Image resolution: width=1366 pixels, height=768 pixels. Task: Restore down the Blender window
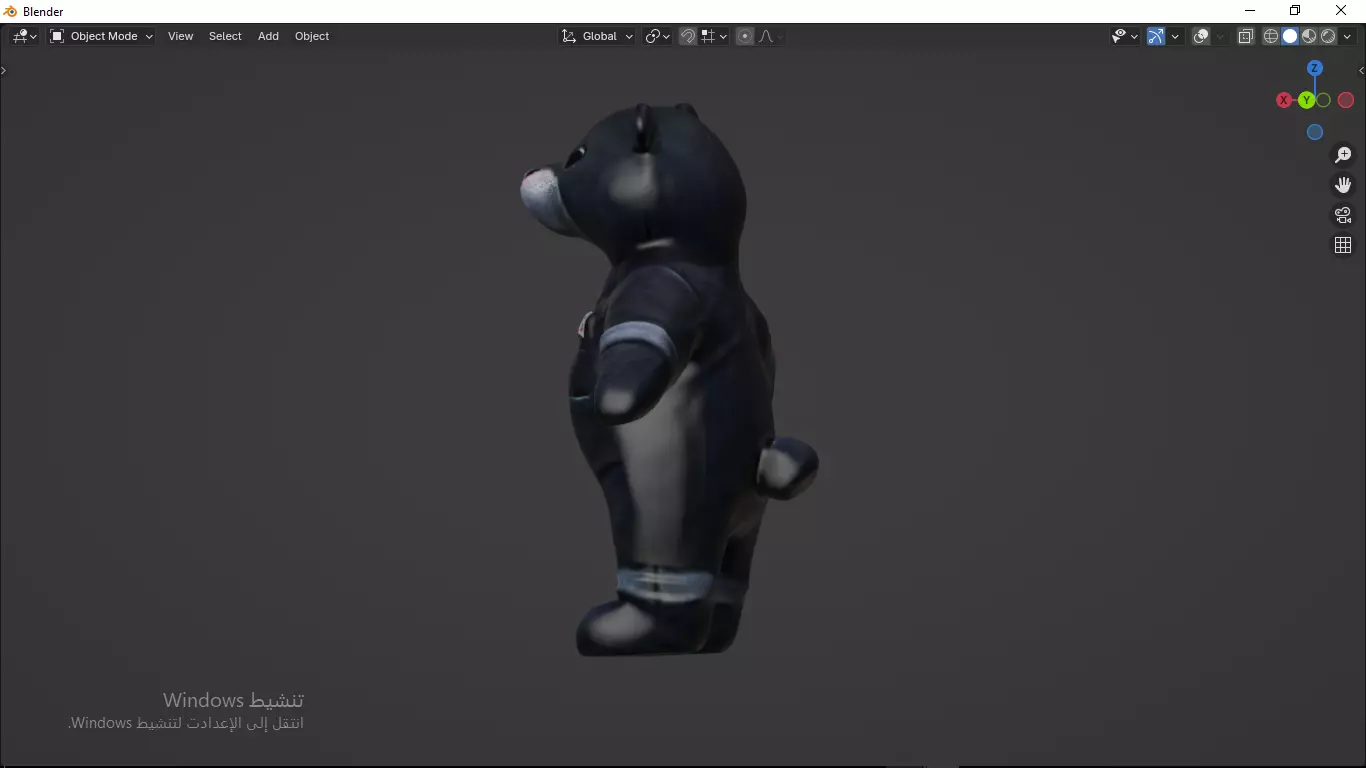(1295, 11)
